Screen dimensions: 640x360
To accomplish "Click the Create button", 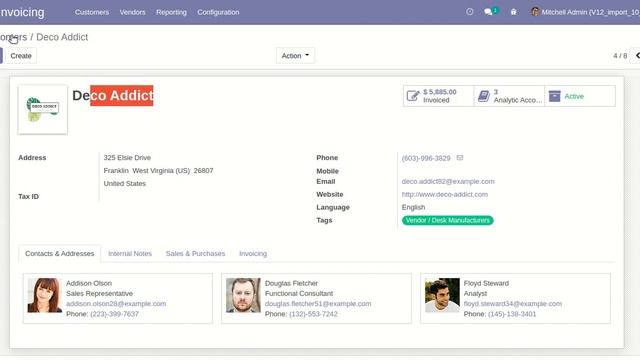I will (21, 56).
